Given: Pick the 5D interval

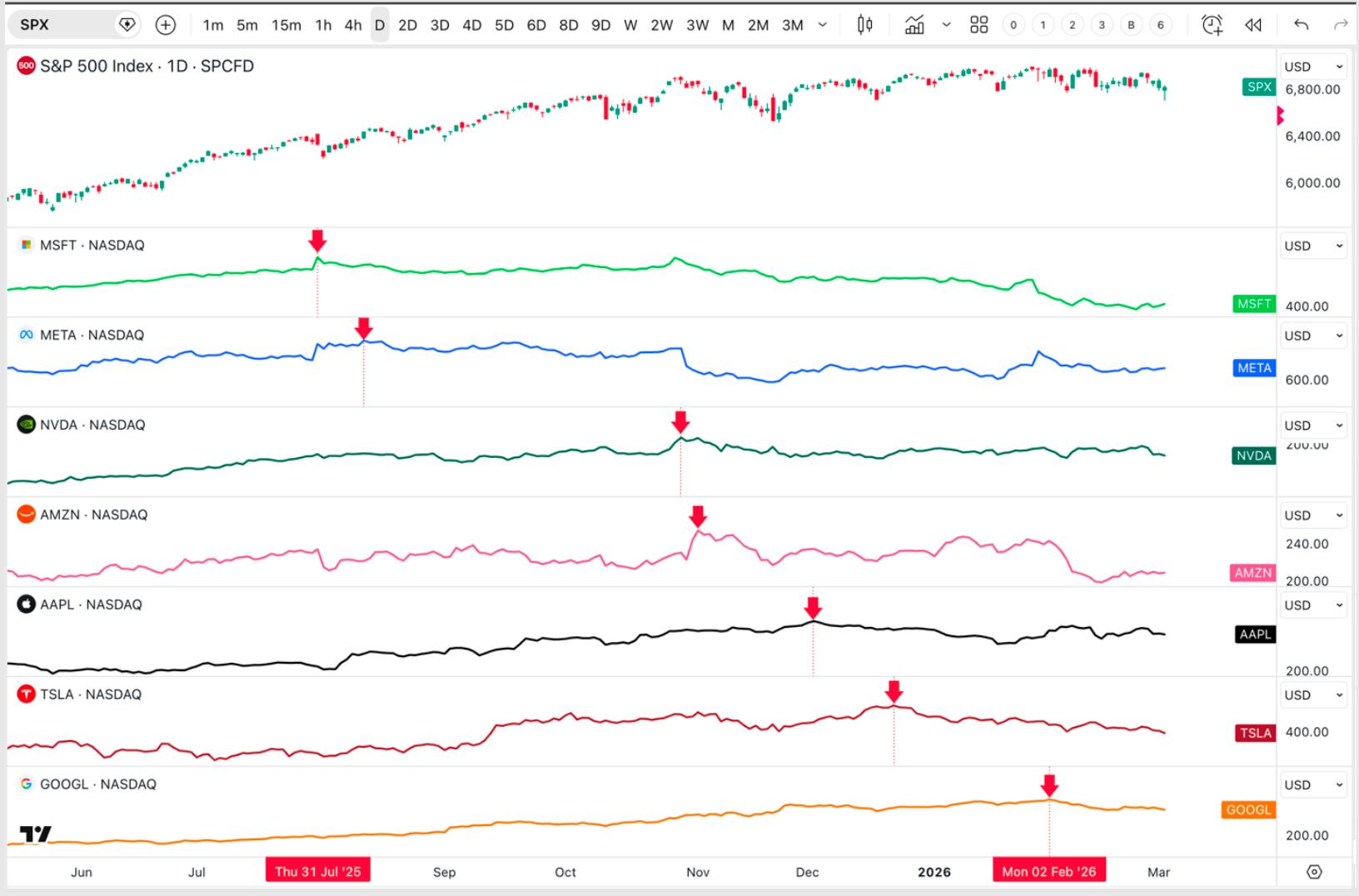Looking at the screenshot, I should pos(505,25).
